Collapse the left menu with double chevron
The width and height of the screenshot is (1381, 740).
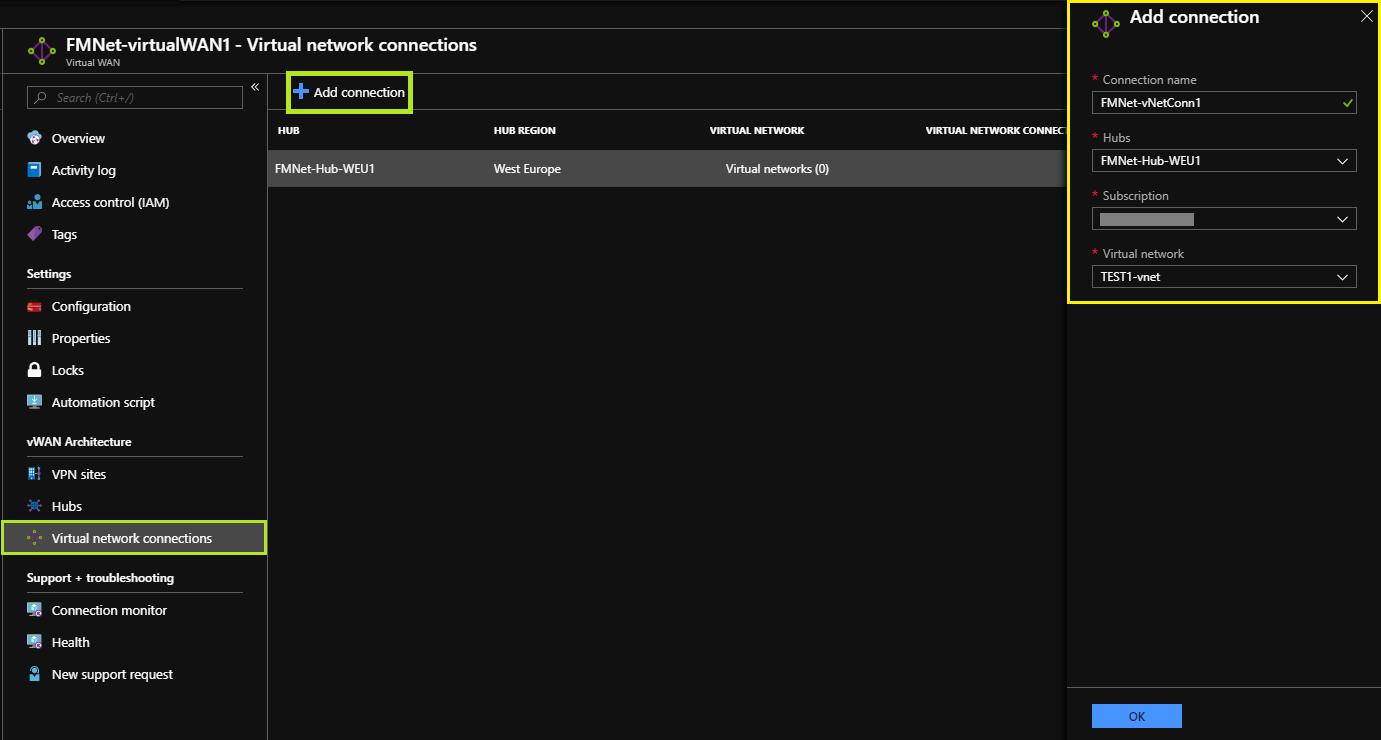[255, 88]
